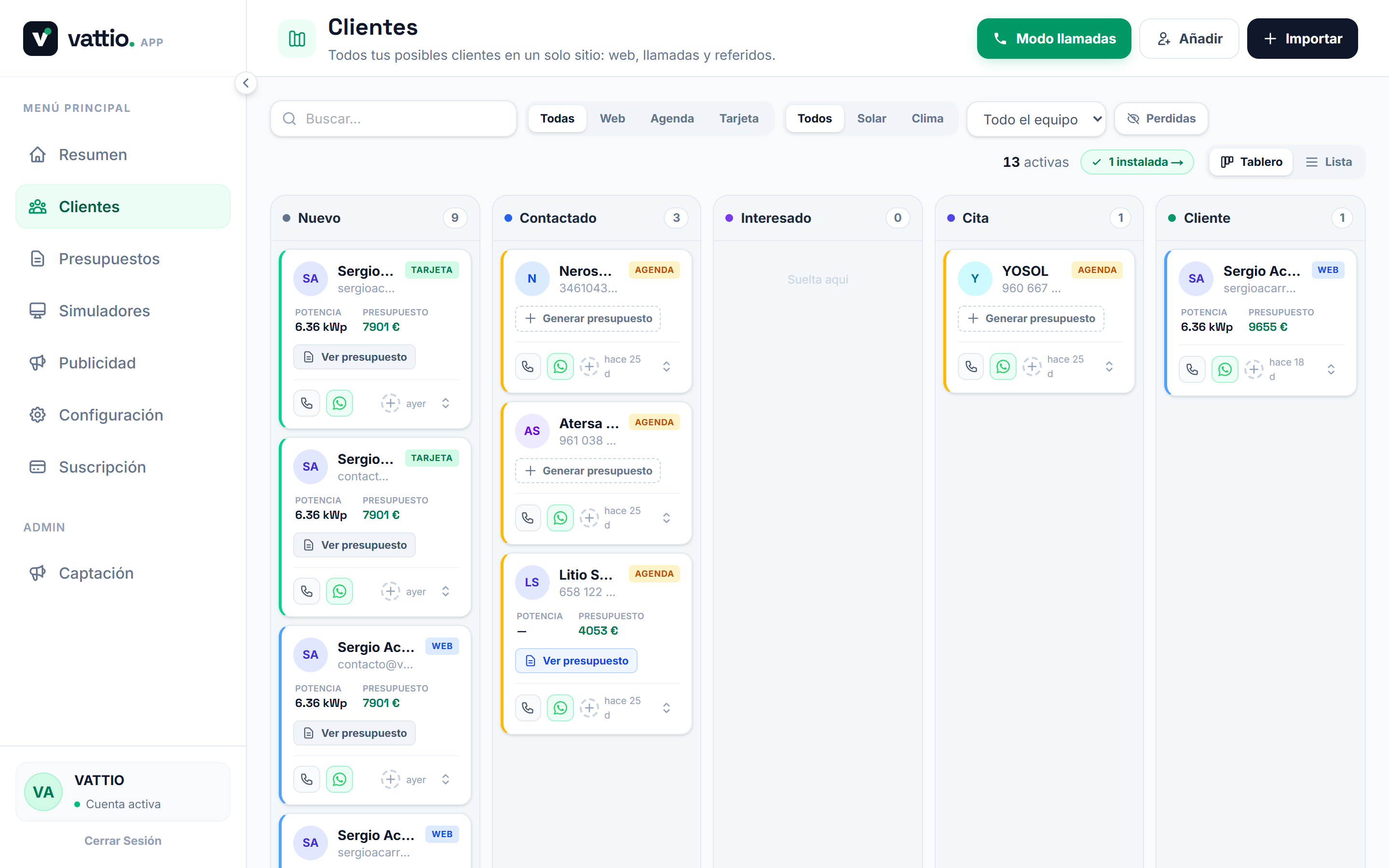This screenshot has width=1389, height=868.
Task: Expand stage selector on Atersa card
Action: click(667, 518)
